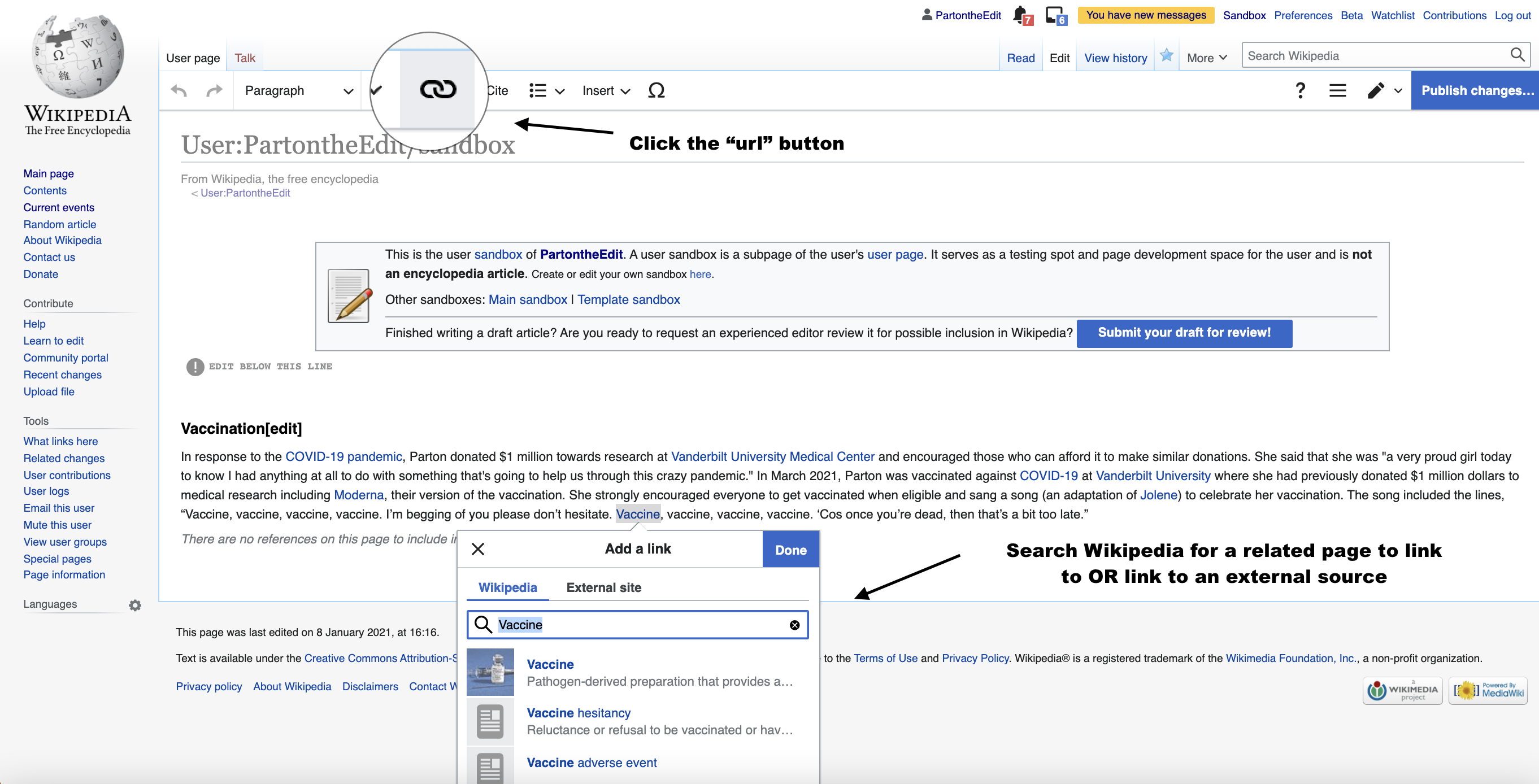
Task: Open the Cite menu
Action: pos(497,90)
